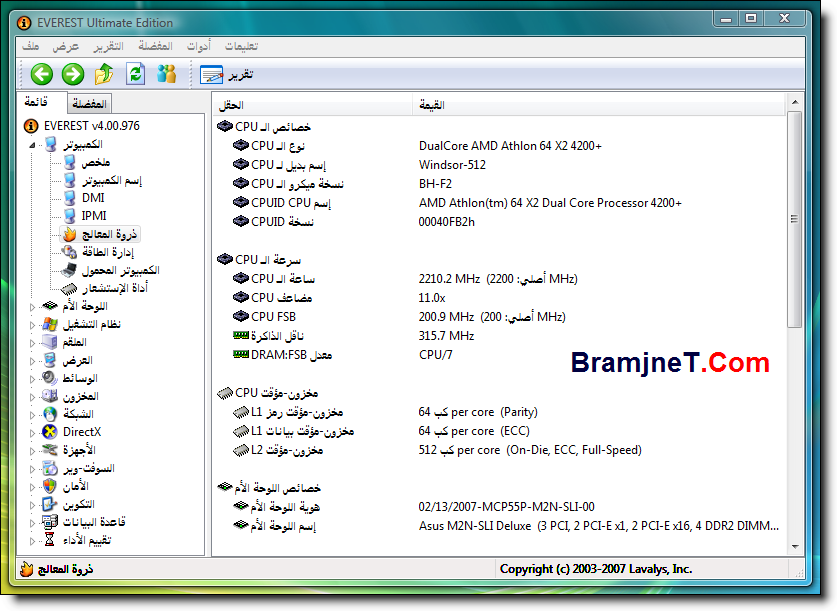
Task: Select the EVEREST v4.00.976 root node
Action: [x=92, y=126]
